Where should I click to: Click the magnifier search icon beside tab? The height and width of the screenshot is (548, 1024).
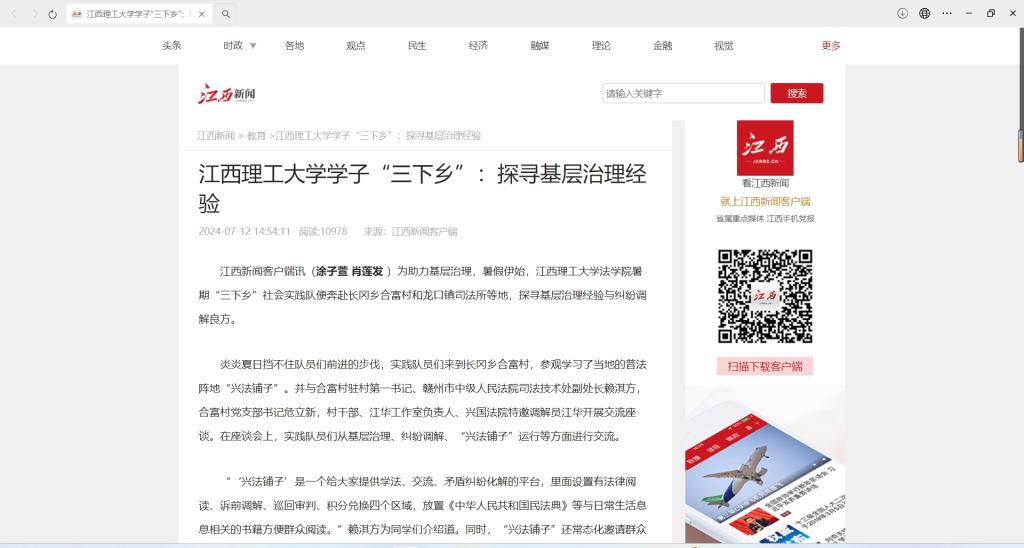(226, 14)
